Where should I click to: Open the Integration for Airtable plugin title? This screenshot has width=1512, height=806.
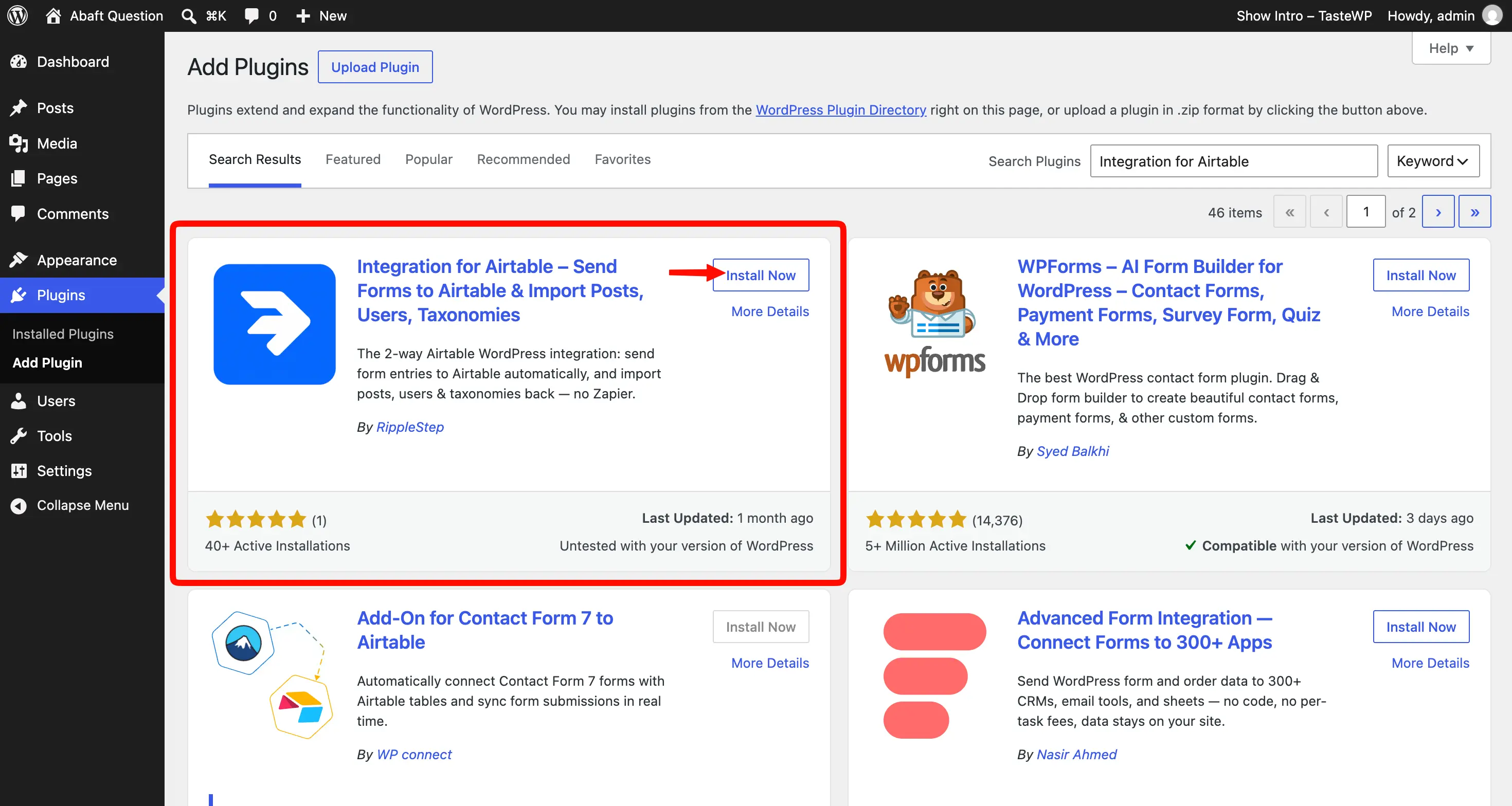tap(499, 290)
